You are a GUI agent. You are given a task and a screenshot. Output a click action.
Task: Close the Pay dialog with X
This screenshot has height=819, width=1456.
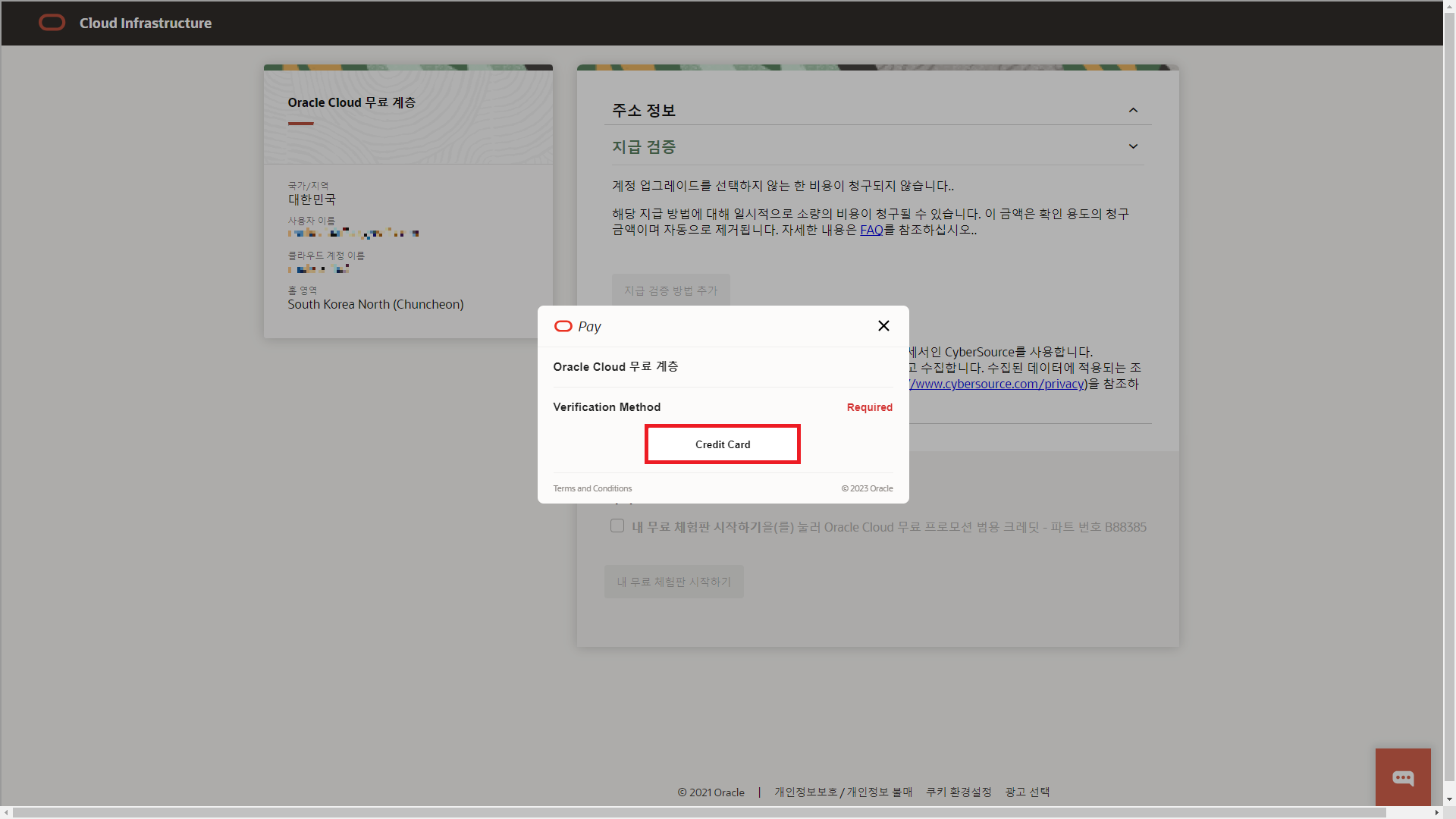click(883, 326)
